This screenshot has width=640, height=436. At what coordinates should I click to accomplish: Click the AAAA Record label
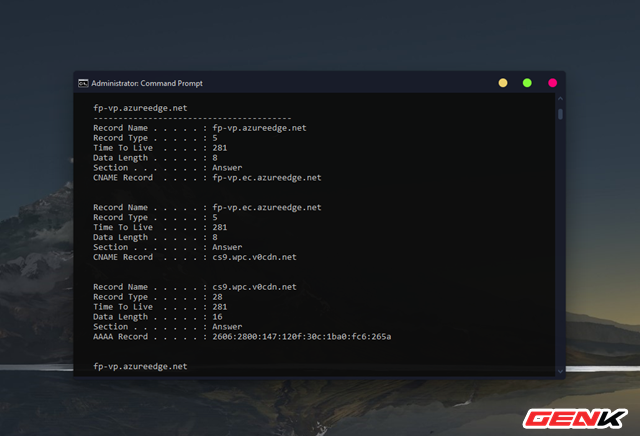click(120, 337)
